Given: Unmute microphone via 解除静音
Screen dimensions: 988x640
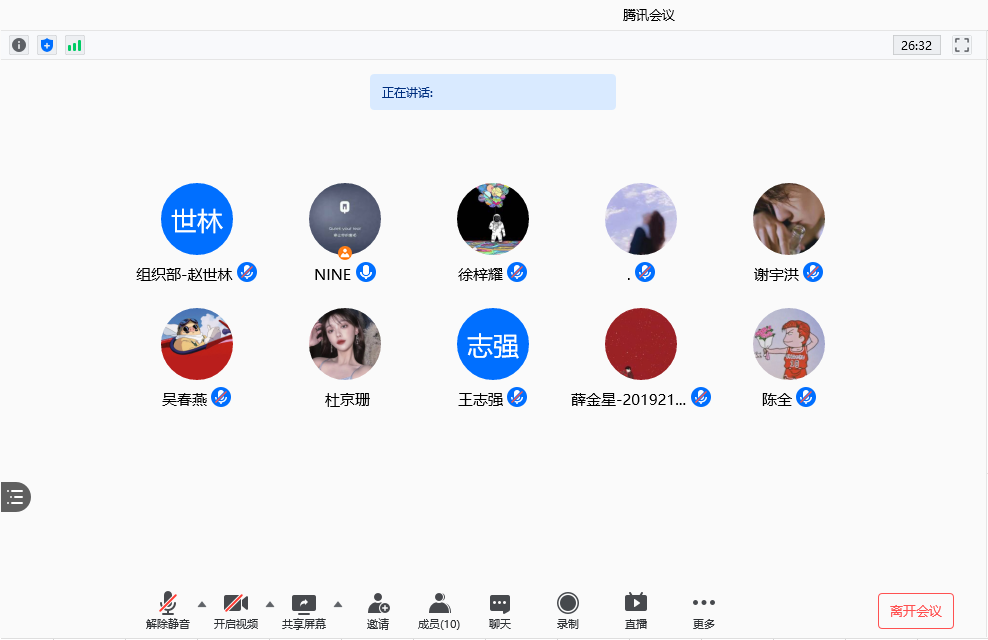Looking at the screenshot, I should 168,610.
